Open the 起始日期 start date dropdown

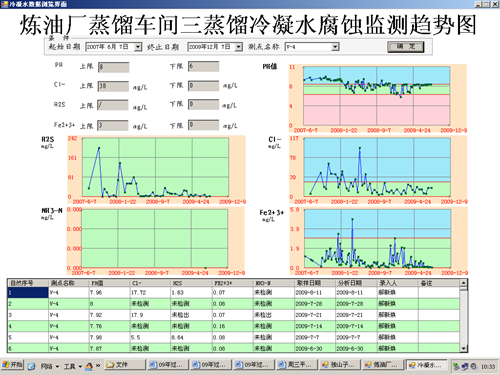tap(138, 47)
